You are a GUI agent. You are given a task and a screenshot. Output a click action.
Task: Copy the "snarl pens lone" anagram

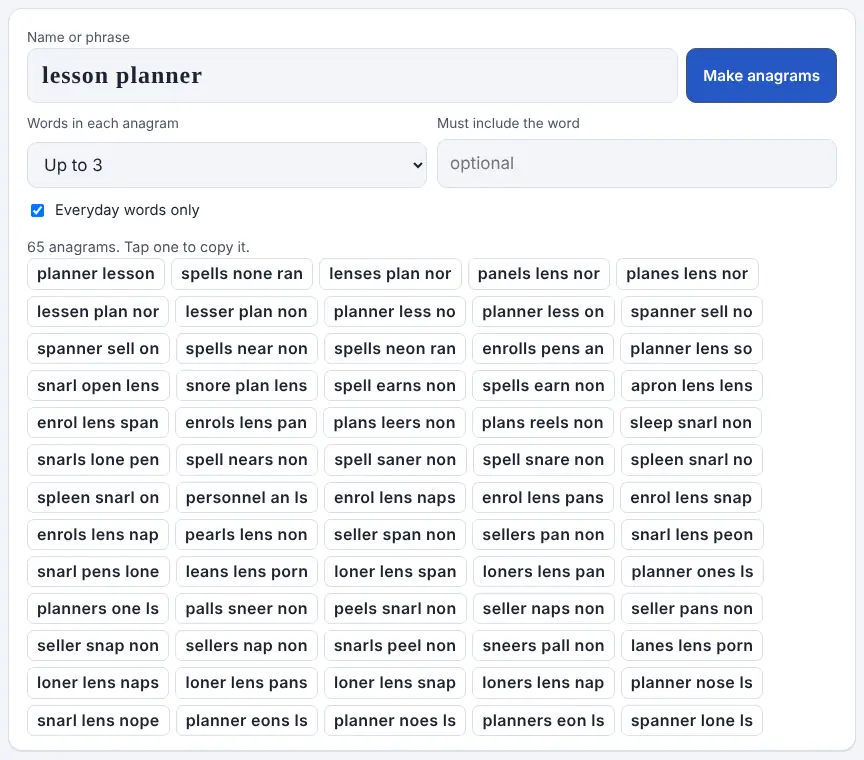(x=98, y=572)
